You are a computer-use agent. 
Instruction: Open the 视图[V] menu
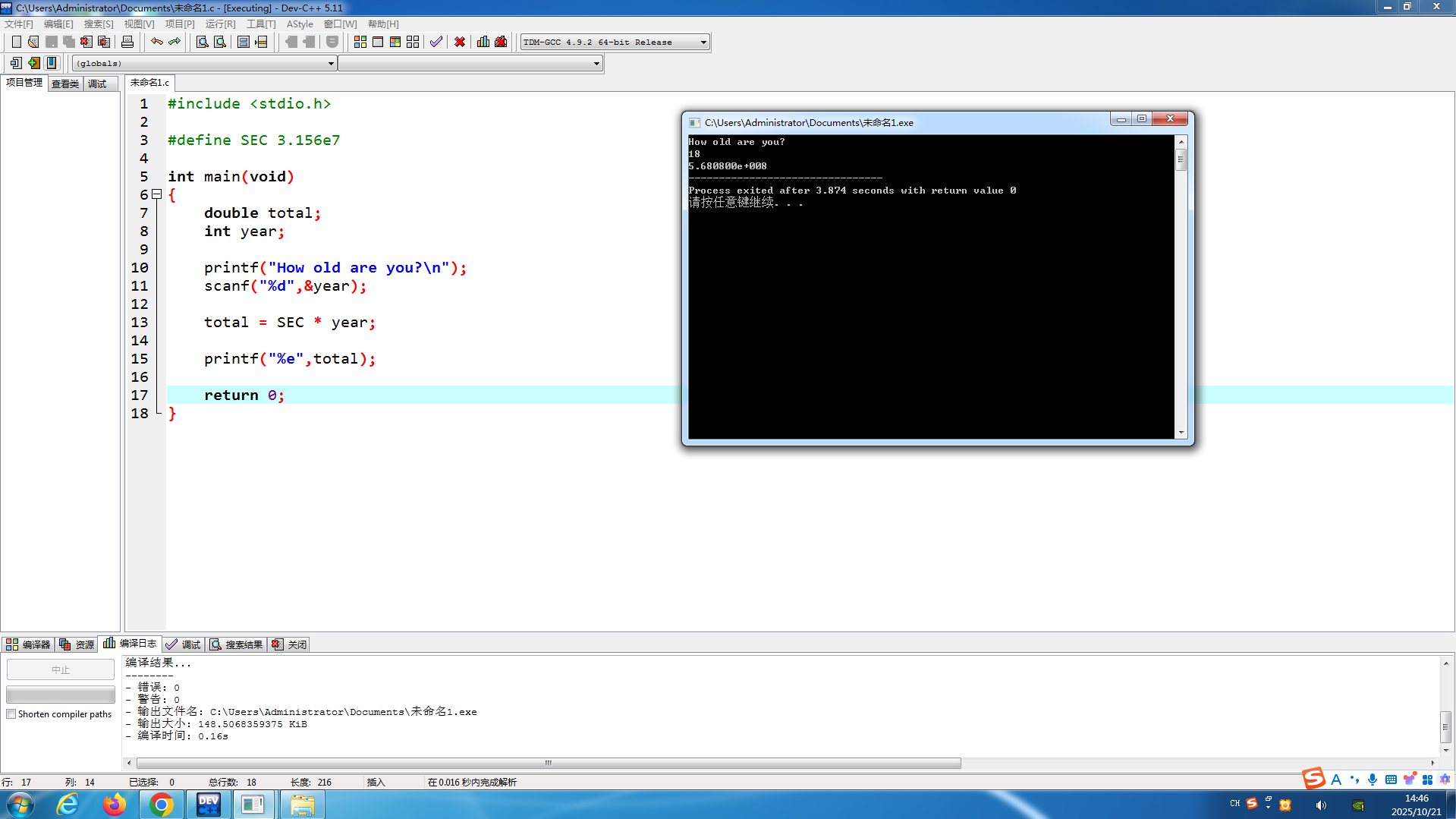(x=139, y=24)
